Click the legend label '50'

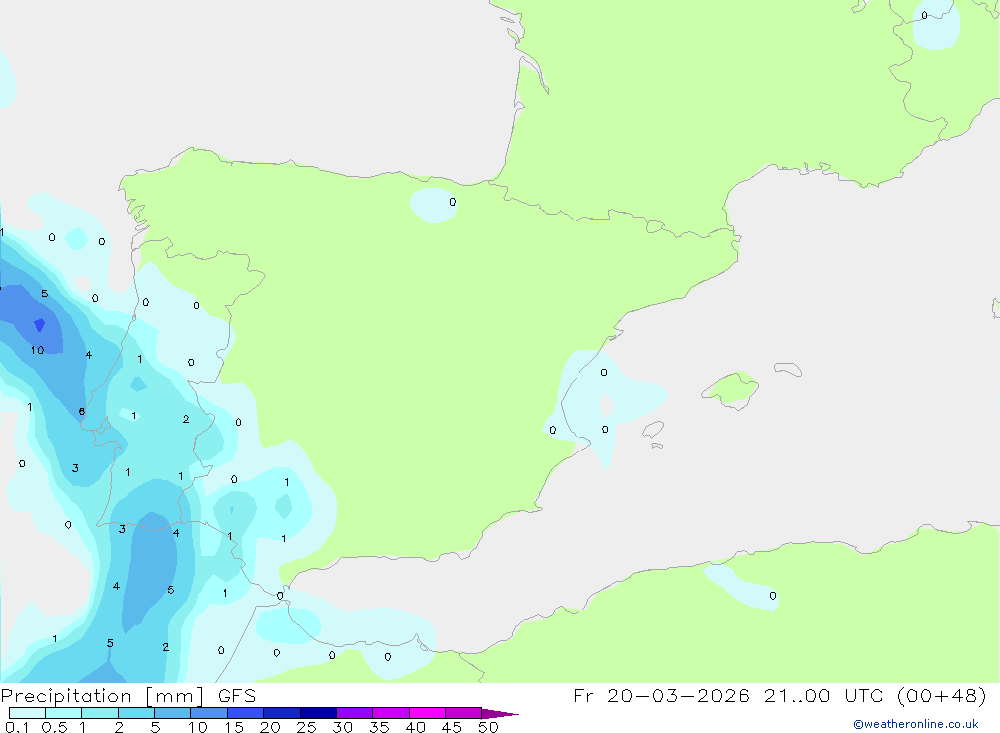pos(488,727)
